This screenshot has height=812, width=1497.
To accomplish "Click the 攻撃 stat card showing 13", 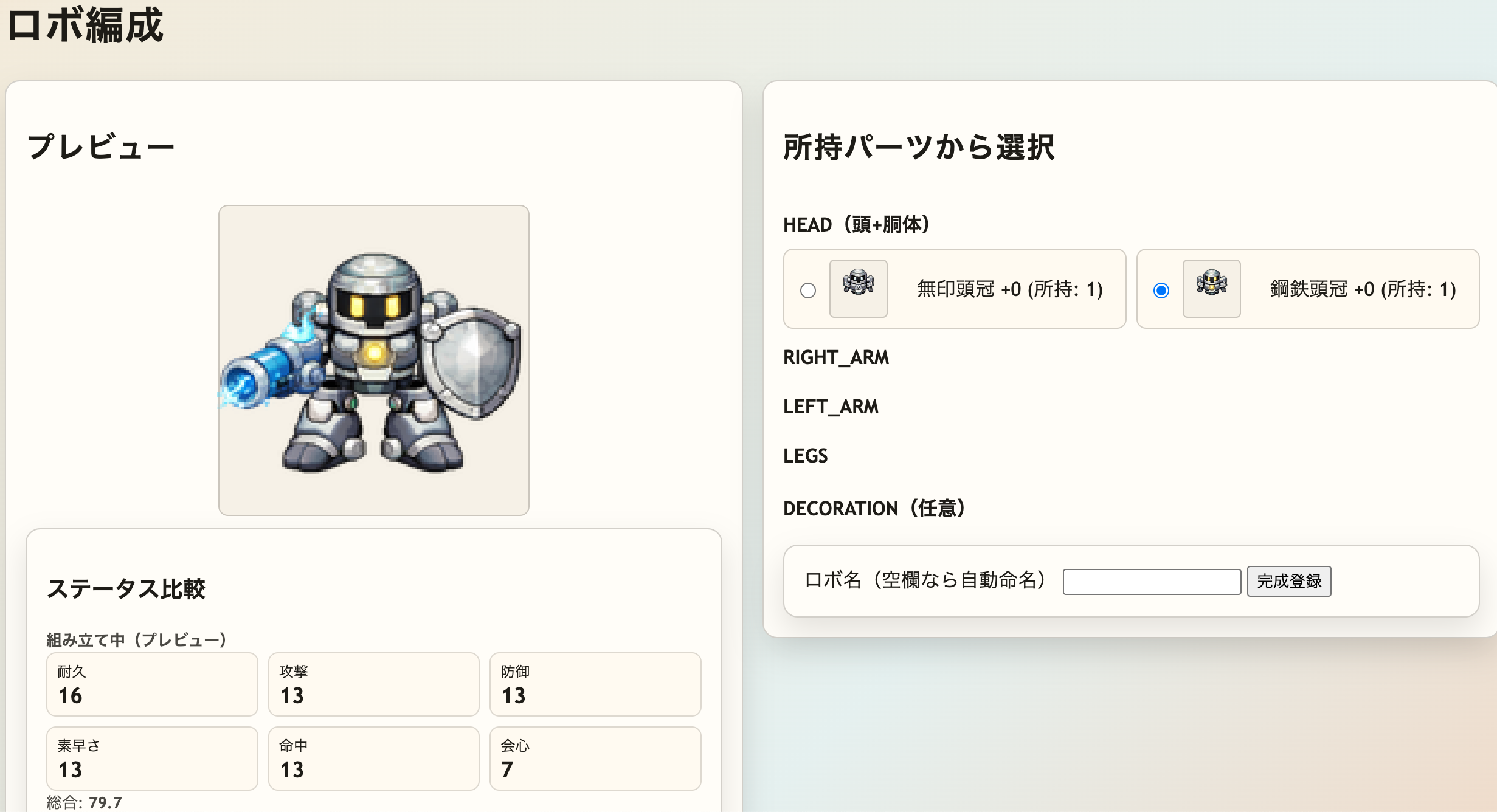I will [x=373, y=684].
